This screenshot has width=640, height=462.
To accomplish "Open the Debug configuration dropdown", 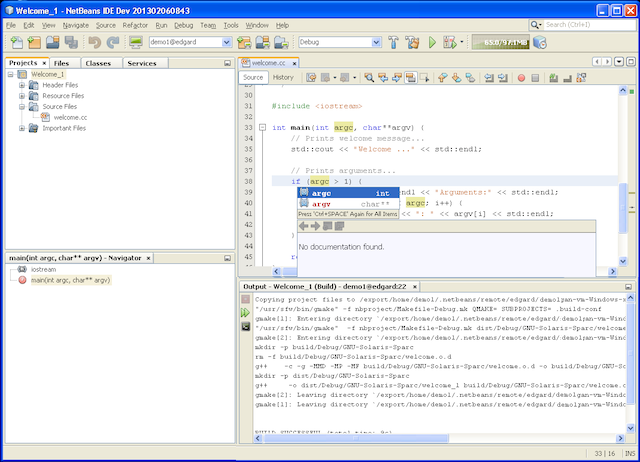I will pyautogui.click(x=376, y=43).
